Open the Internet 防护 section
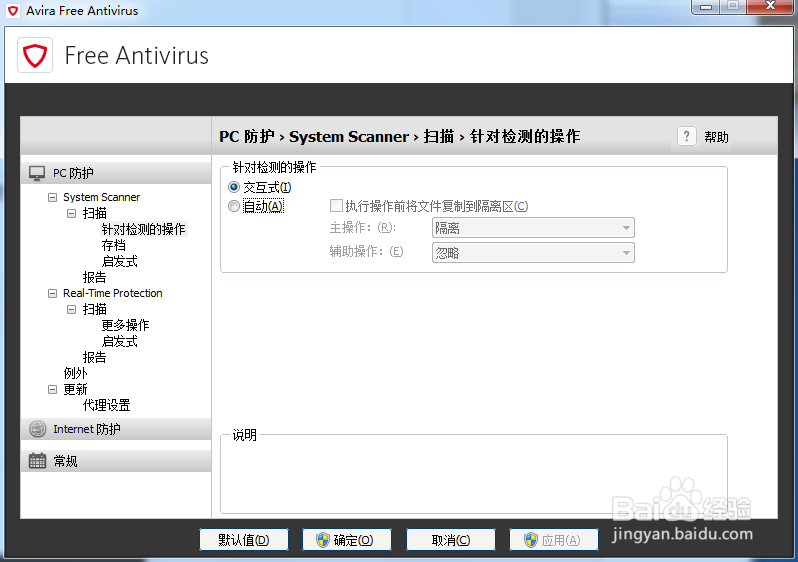 tap(116, 429)
